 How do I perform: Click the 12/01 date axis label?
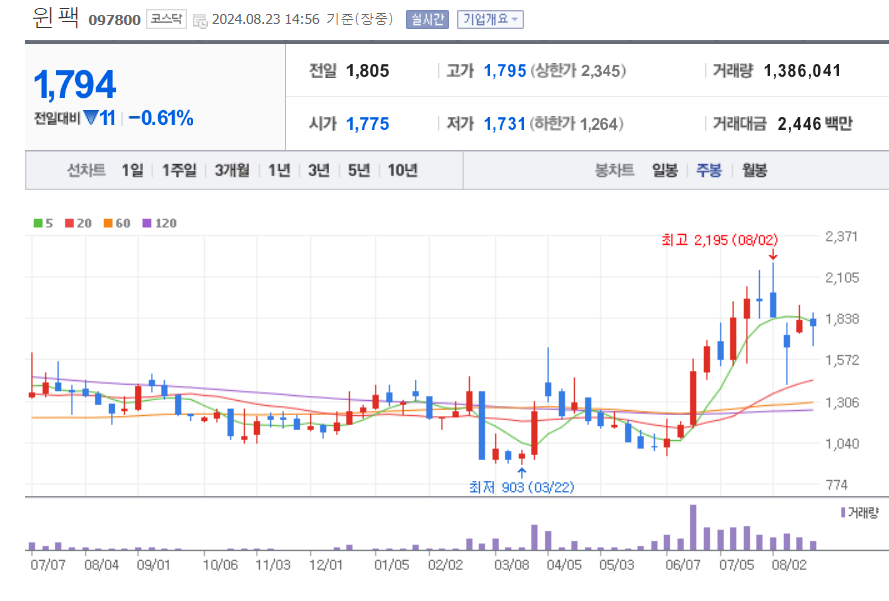pos(325,565)
